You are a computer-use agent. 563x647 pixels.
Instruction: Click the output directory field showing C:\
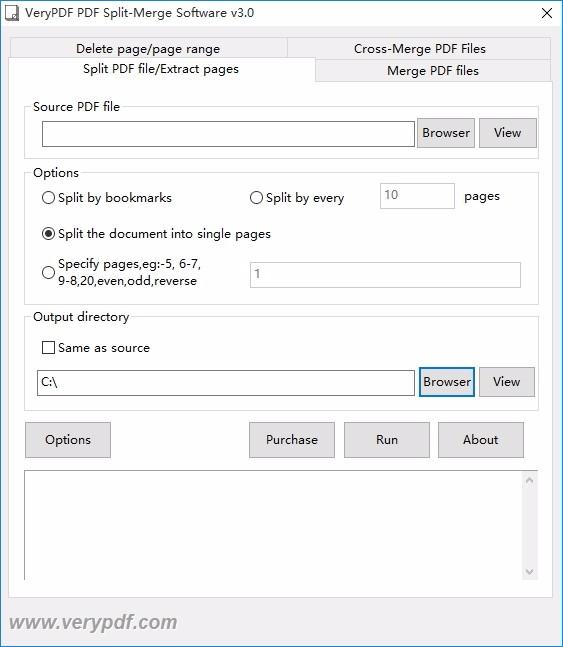[x=226, y=383]
